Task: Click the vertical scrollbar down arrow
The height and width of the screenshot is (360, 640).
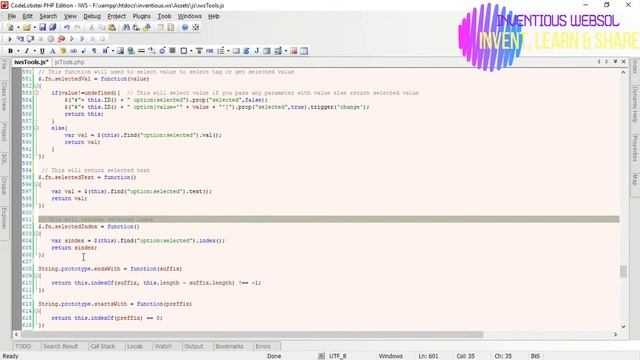Action: pos(623,327)
